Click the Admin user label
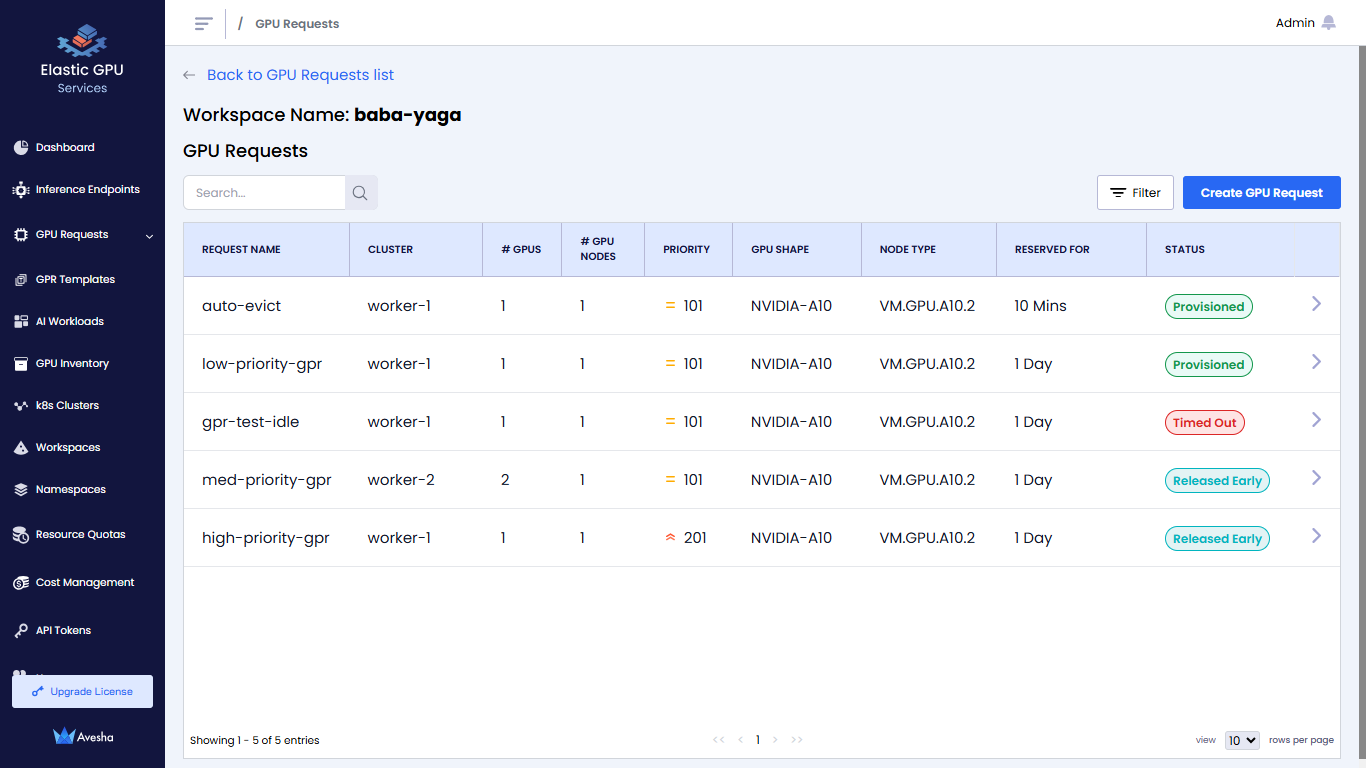 (1295, 23)
